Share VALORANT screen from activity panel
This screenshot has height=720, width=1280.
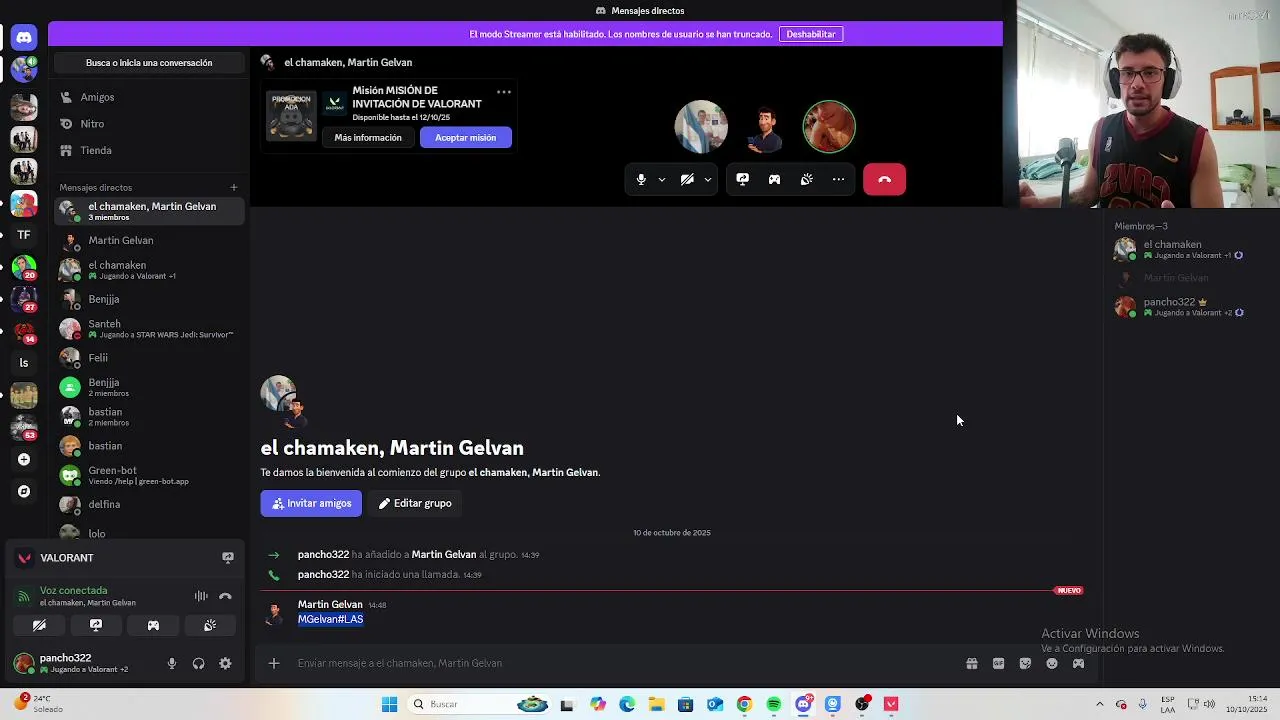click(228, 558)
